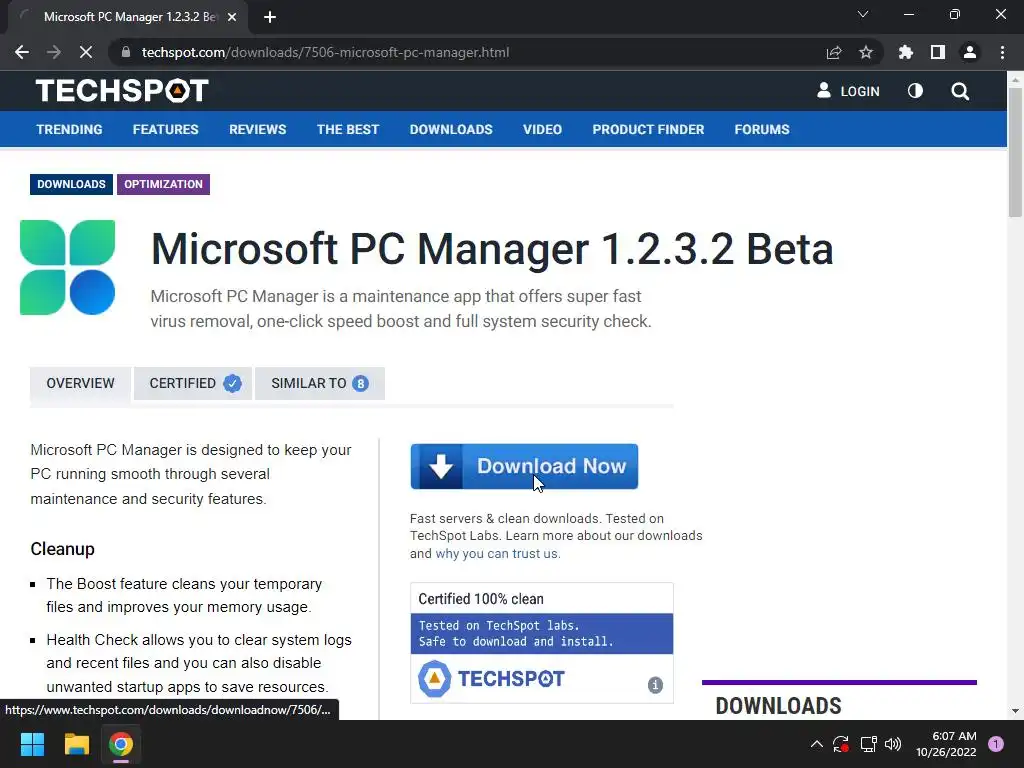
Task: Click the LOGIN user link
Action: 848,91
